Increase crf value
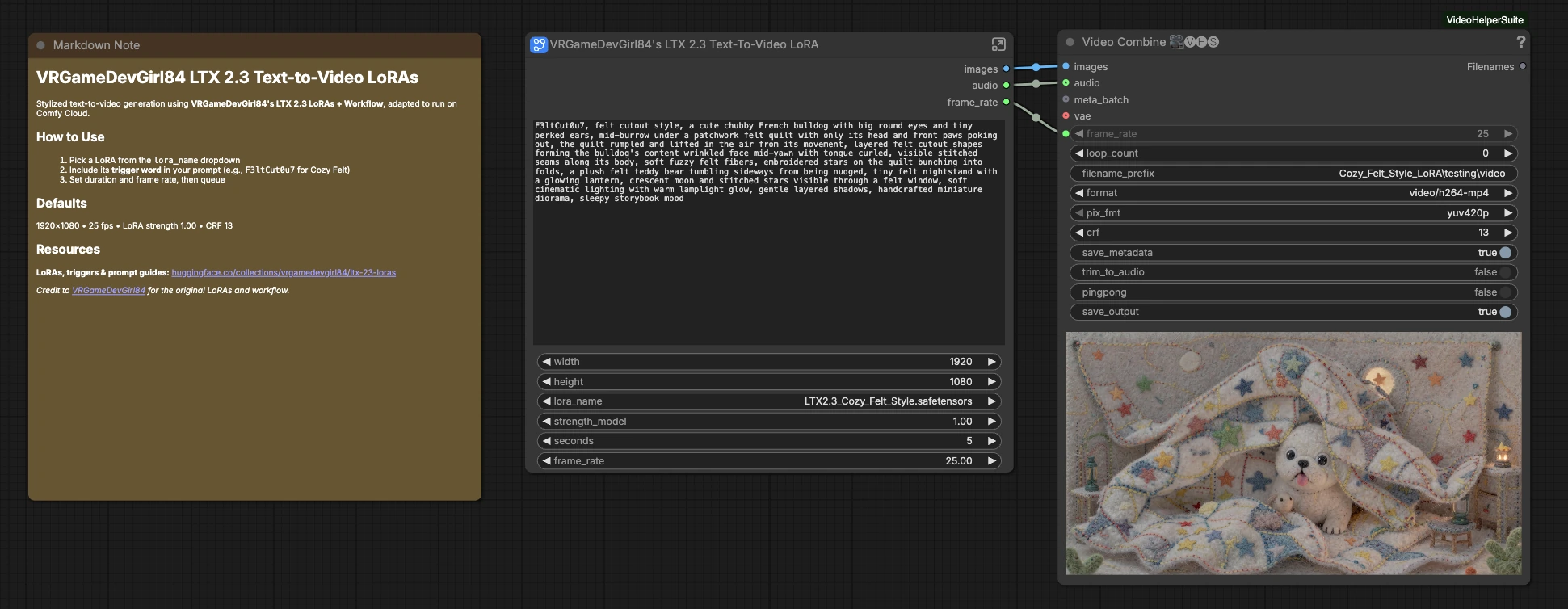The image size is (1568, 609). [x=1507, y=233]
